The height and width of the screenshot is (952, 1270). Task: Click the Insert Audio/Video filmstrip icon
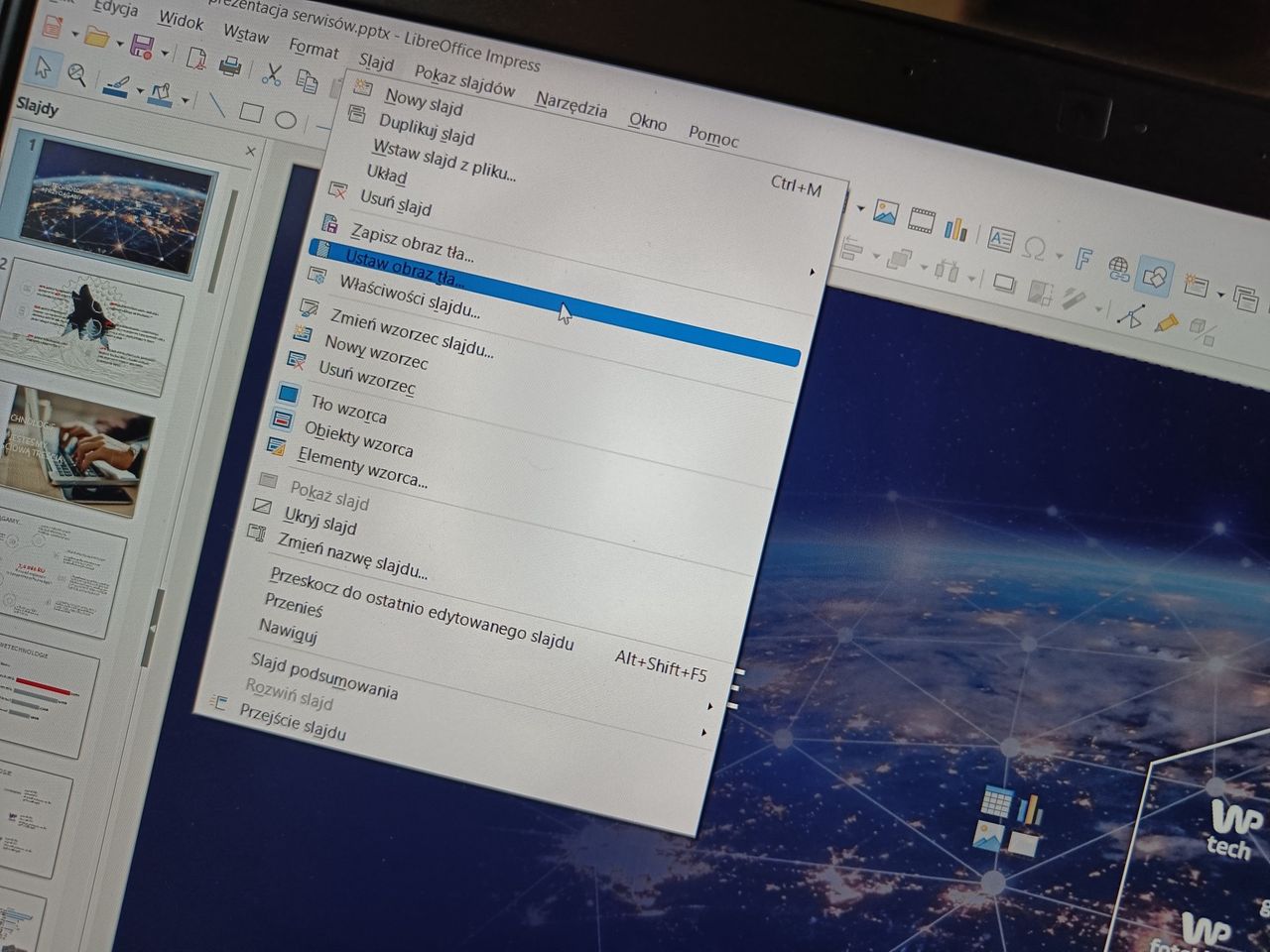[921, 220]
